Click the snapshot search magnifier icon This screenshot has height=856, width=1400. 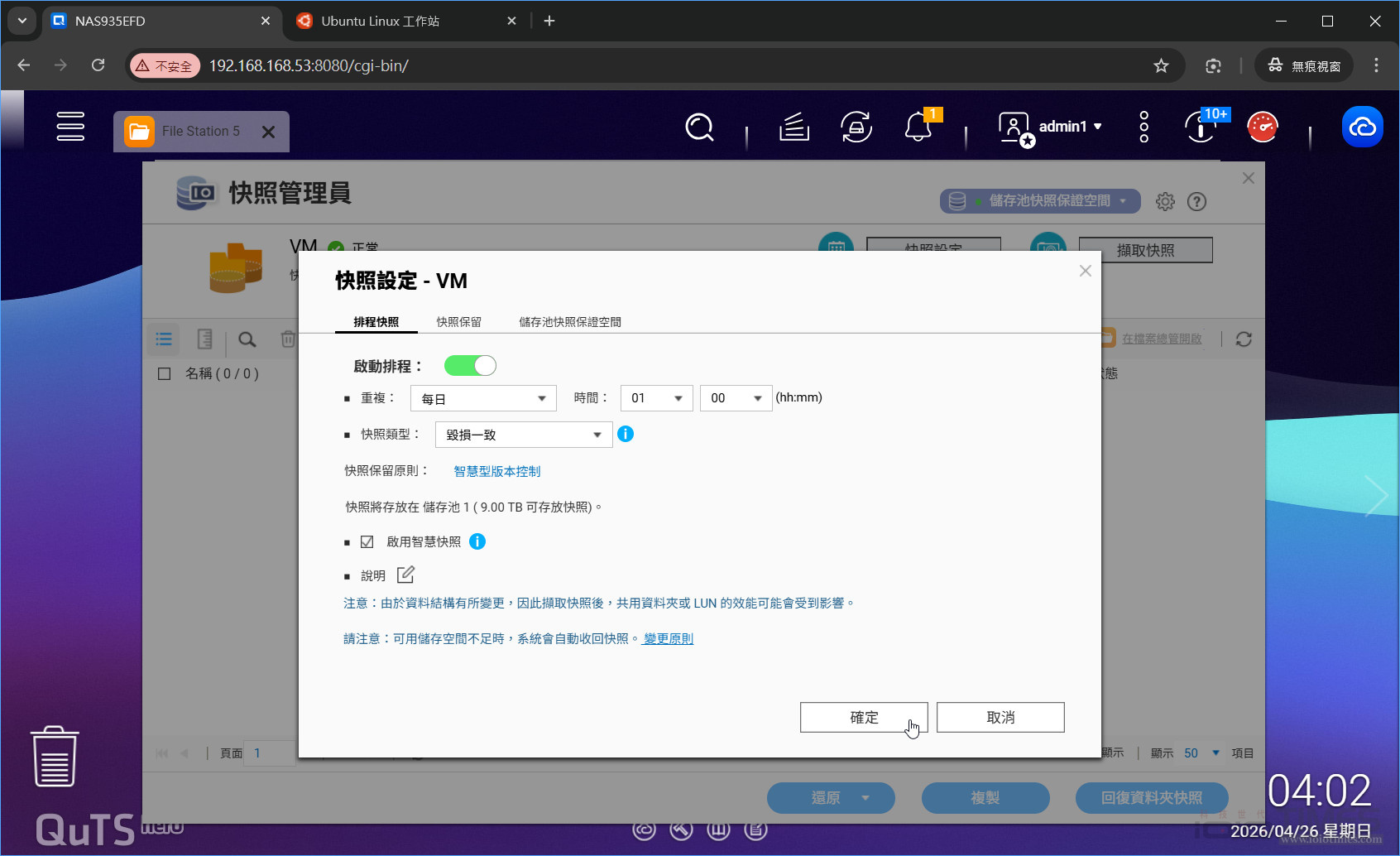pos(246,339)
